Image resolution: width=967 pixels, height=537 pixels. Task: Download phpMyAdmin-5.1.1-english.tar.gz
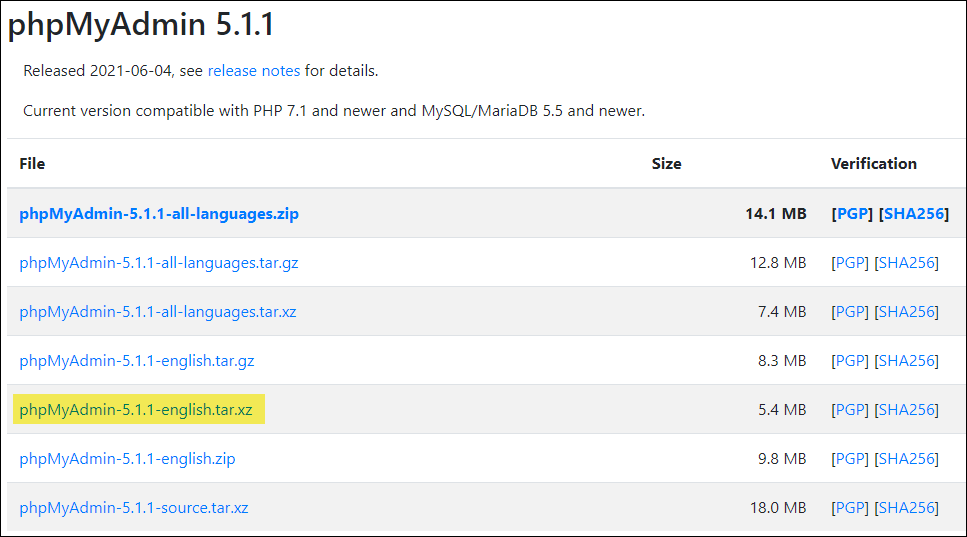click(x=137, y=361)
